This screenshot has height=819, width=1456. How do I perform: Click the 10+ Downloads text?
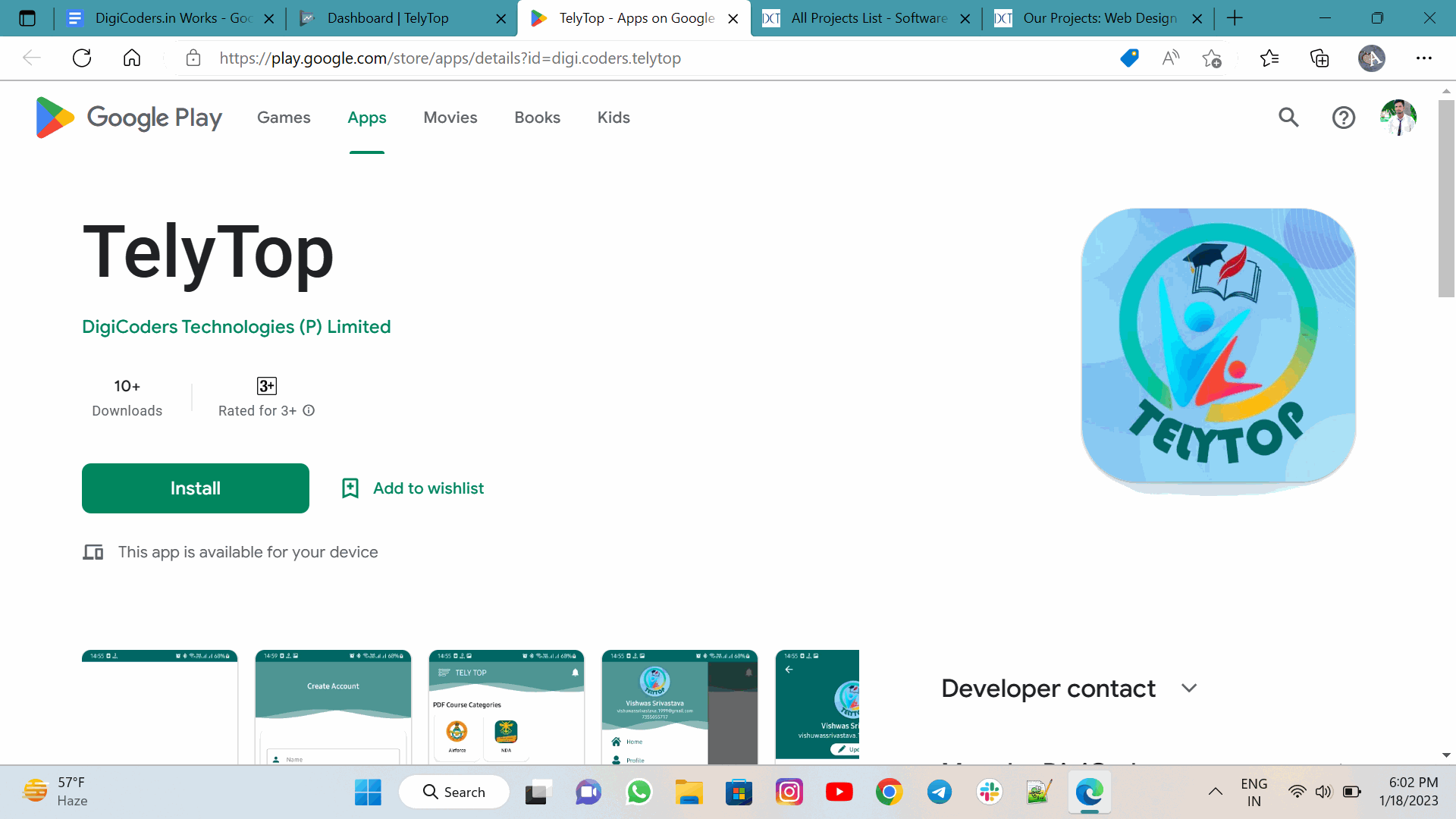pyautogui.click(x=127, y=398)
